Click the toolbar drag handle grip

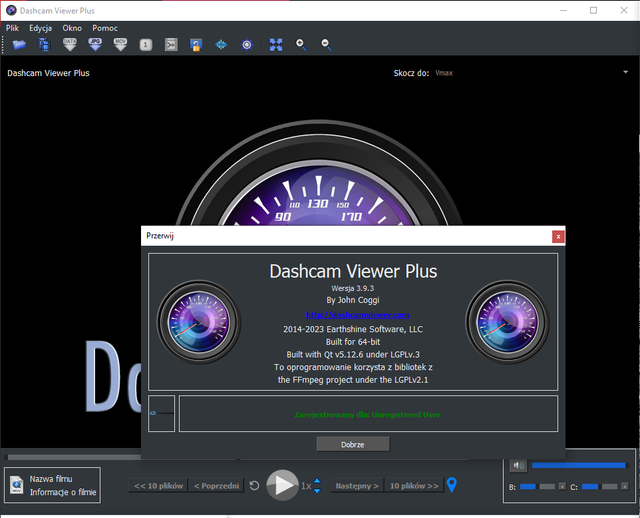click(3, 44)
